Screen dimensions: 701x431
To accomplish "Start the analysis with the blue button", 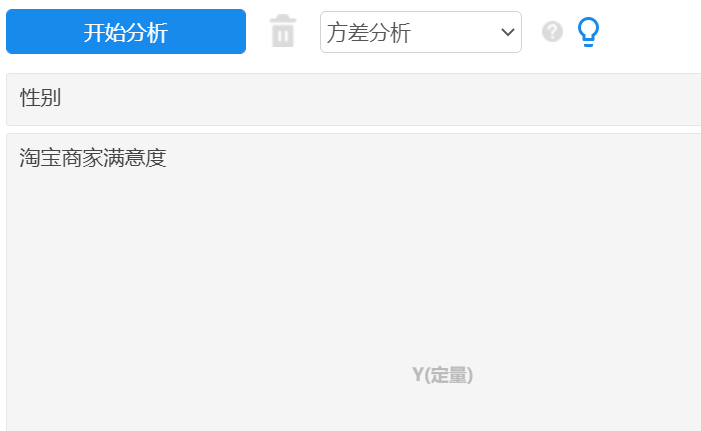I will pyautogui.click(x=126, y=32).
